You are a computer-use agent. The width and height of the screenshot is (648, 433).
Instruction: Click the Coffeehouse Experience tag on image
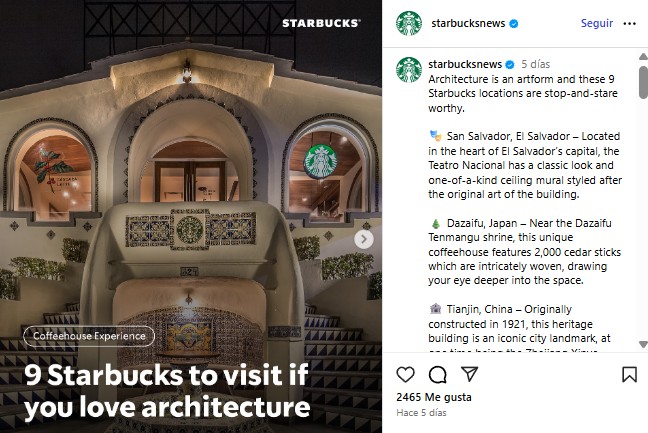coord(89,336)
